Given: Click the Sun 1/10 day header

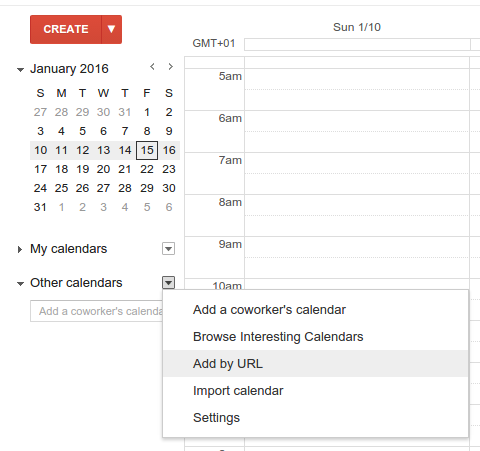Looking at the screenshot, I should click(x=357, y=27).
